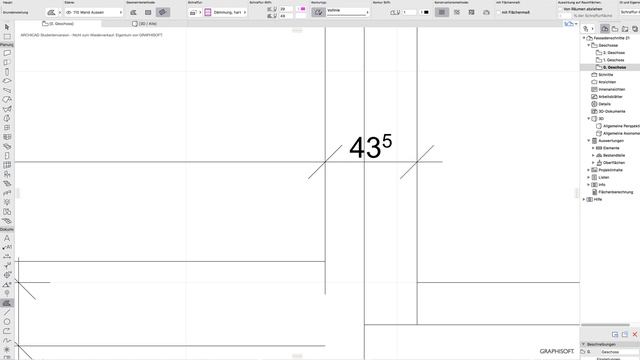Collapse the Geschosse folder in Navigator
Screen dimensions: 640x360
(589, 45)
